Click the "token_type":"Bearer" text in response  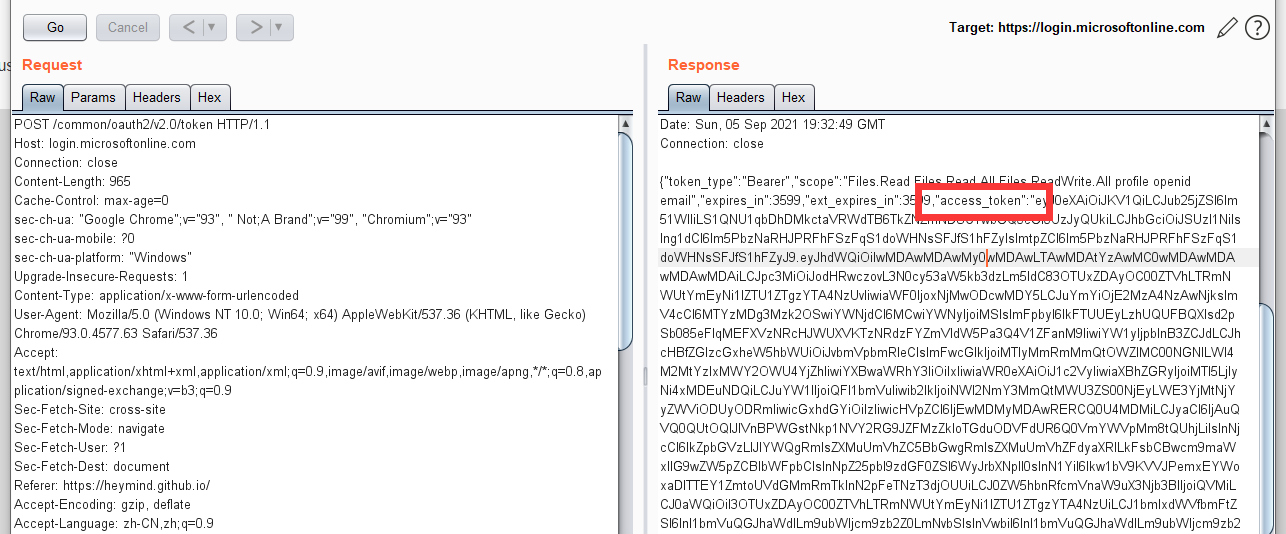click(728, 181)
